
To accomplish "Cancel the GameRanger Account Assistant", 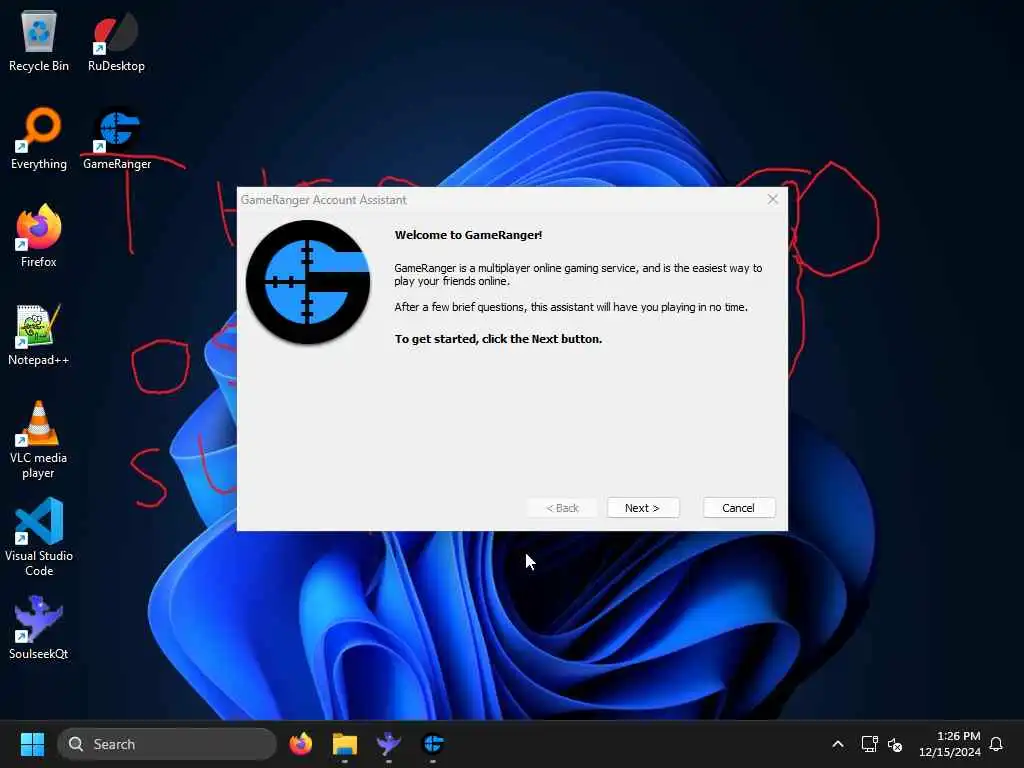I will pyautogui.click(x=739, y=508).
